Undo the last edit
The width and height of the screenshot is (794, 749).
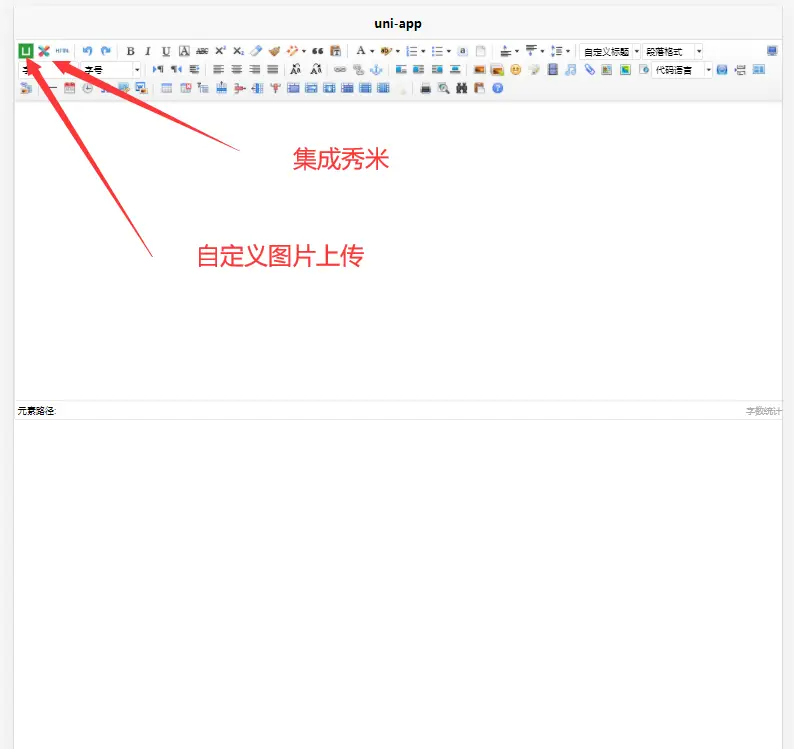(87, 51)
